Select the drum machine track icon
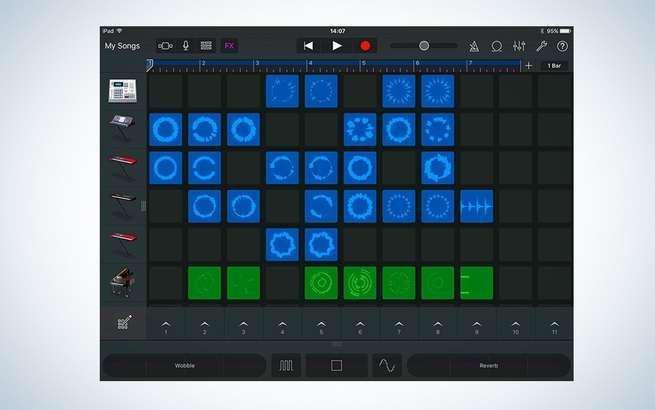Viewport: 655px width, 410px height. [x=122, y=91]
